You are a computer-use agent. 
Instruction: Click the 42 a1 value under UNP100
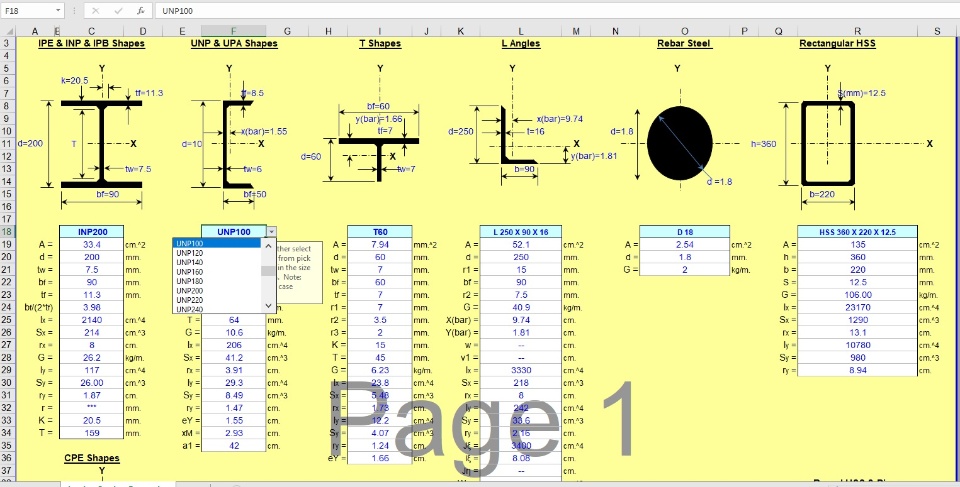[234, 445]
